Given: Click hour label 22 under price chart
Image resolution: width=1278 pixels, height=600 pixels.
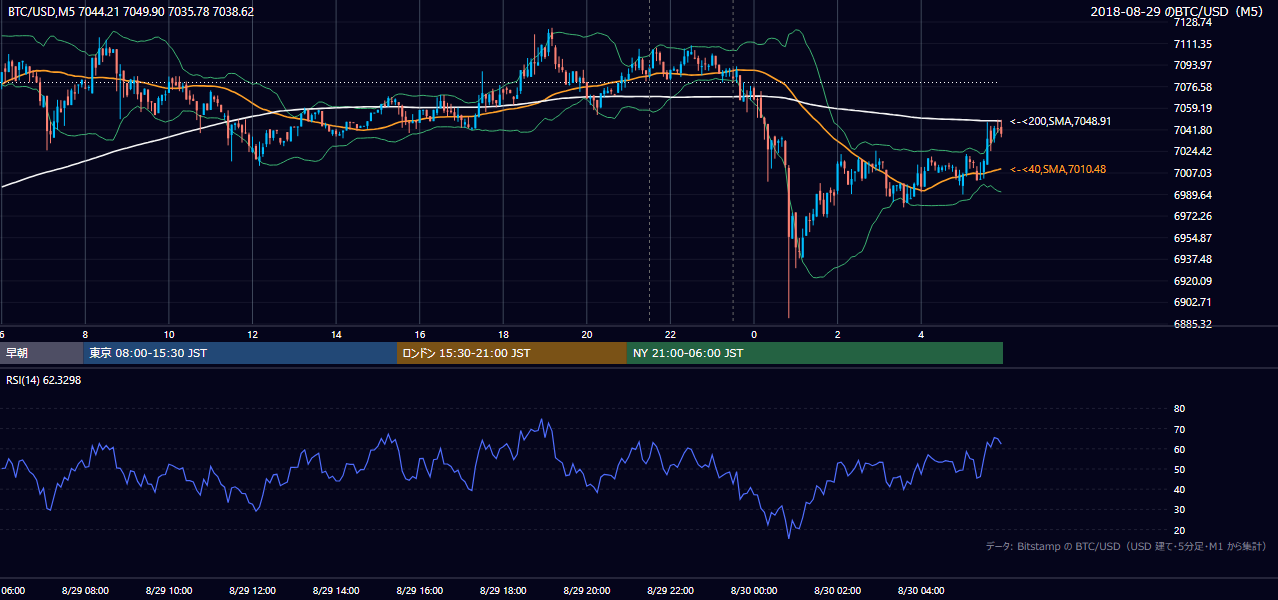Looking at the screenshot, I should (x=671, y=334).
